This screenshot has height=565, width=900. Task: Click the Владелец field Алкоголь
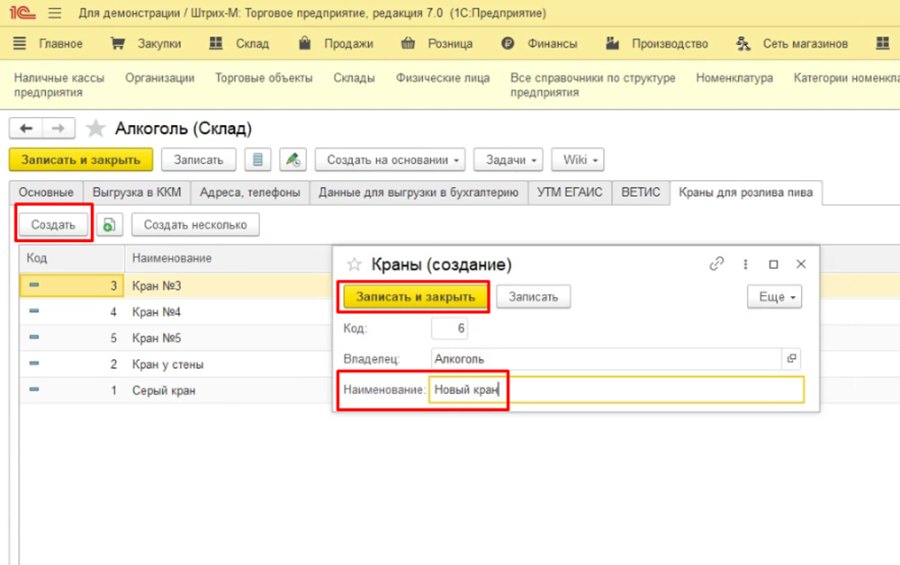click(x=606, y=359)
